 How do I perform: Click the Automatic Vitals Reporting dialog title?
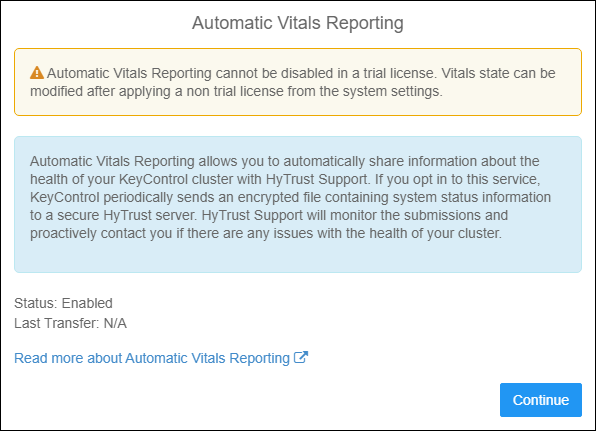[x=298, y=23]
